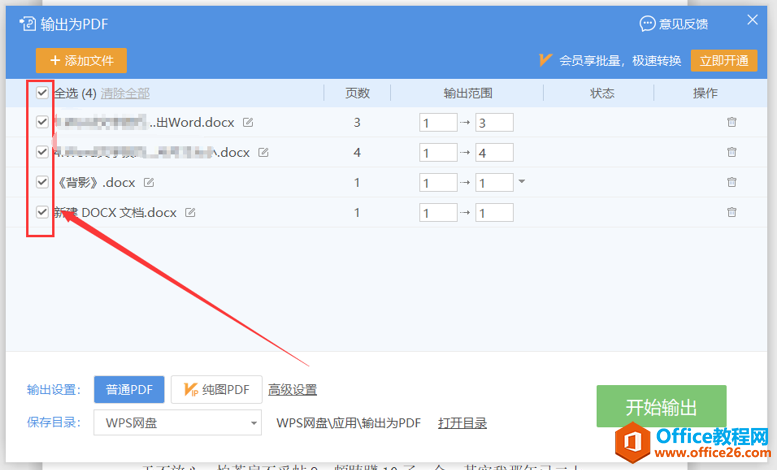Click the 操作 column header
Screen dimensions: 778x470
(x=705, y=93)
